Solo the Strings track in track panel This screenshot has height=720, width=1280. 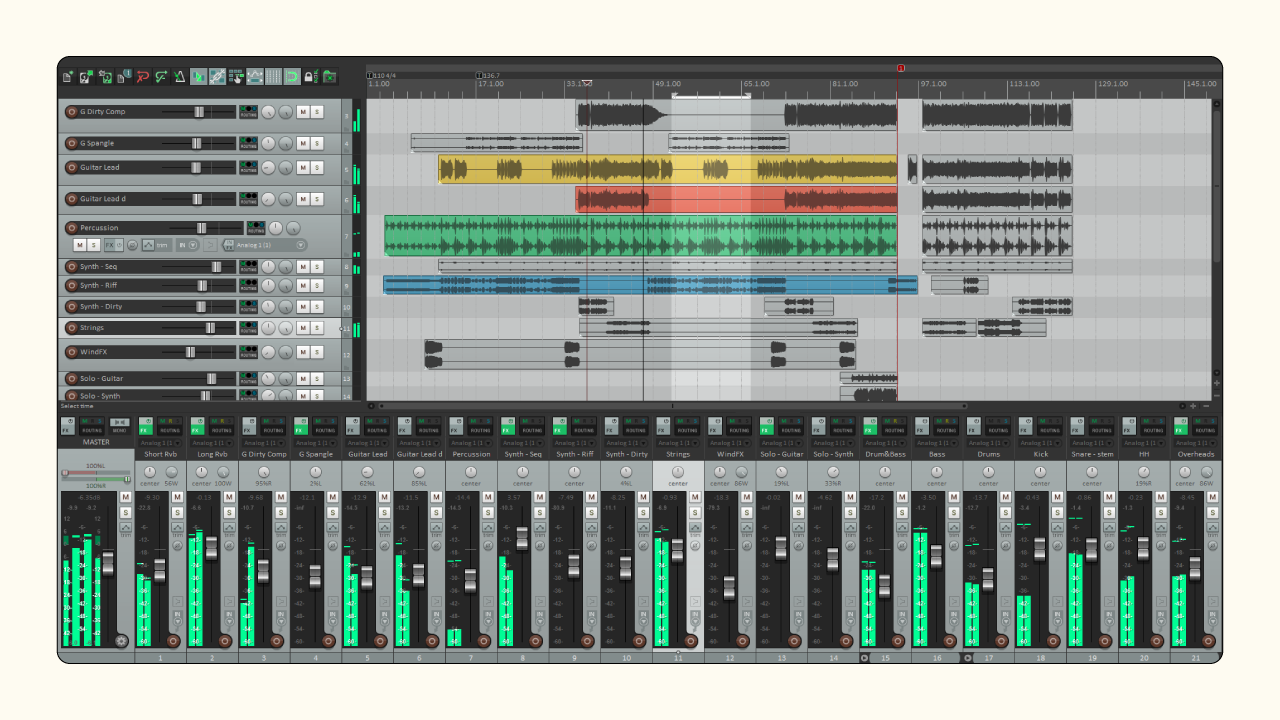coord(317,327)
